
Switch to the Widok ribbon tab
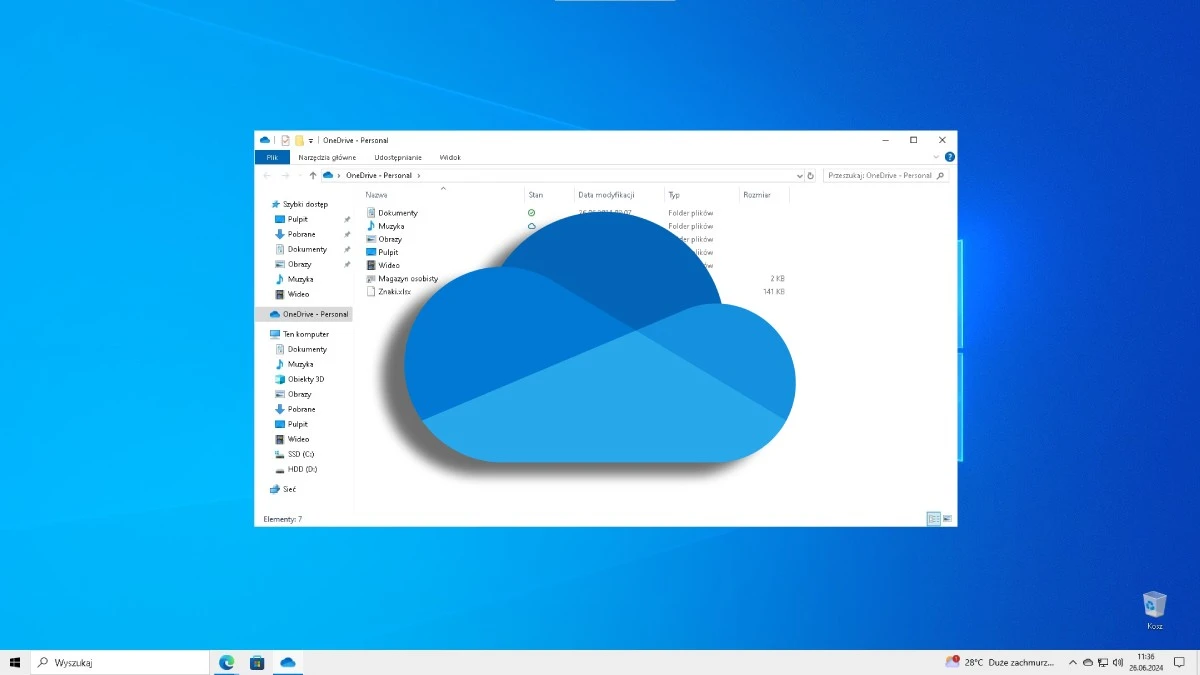[x=450, y=157]
